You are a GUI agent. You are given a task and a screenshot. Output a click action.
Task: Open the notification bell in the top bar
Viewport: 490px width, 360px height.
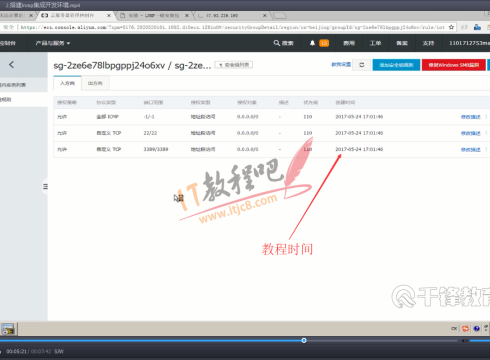tap(312, 43)
